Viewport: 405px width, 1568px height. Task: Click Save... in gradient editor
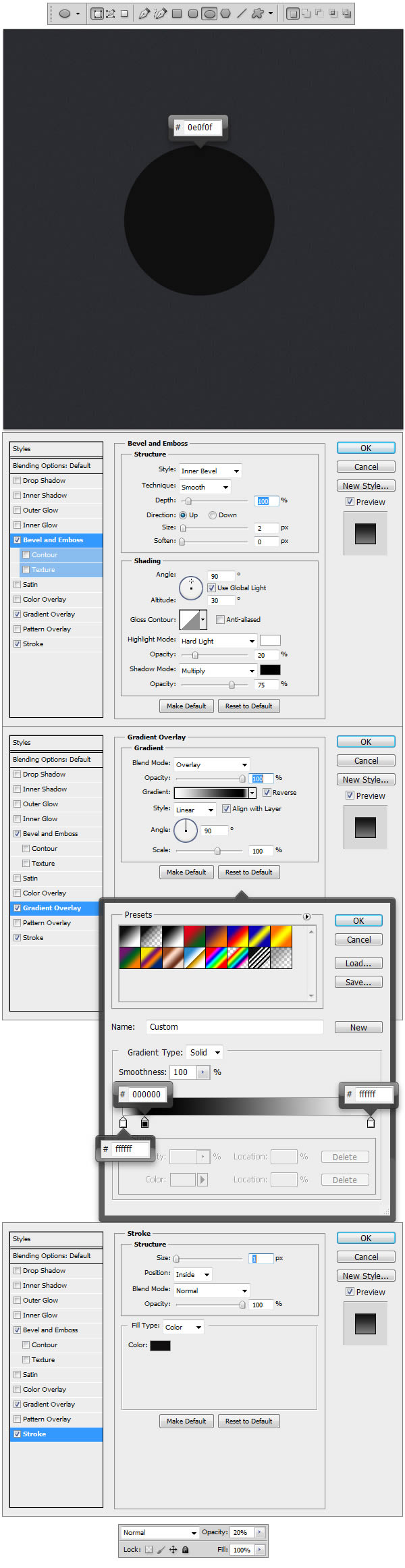click(358, 983)
